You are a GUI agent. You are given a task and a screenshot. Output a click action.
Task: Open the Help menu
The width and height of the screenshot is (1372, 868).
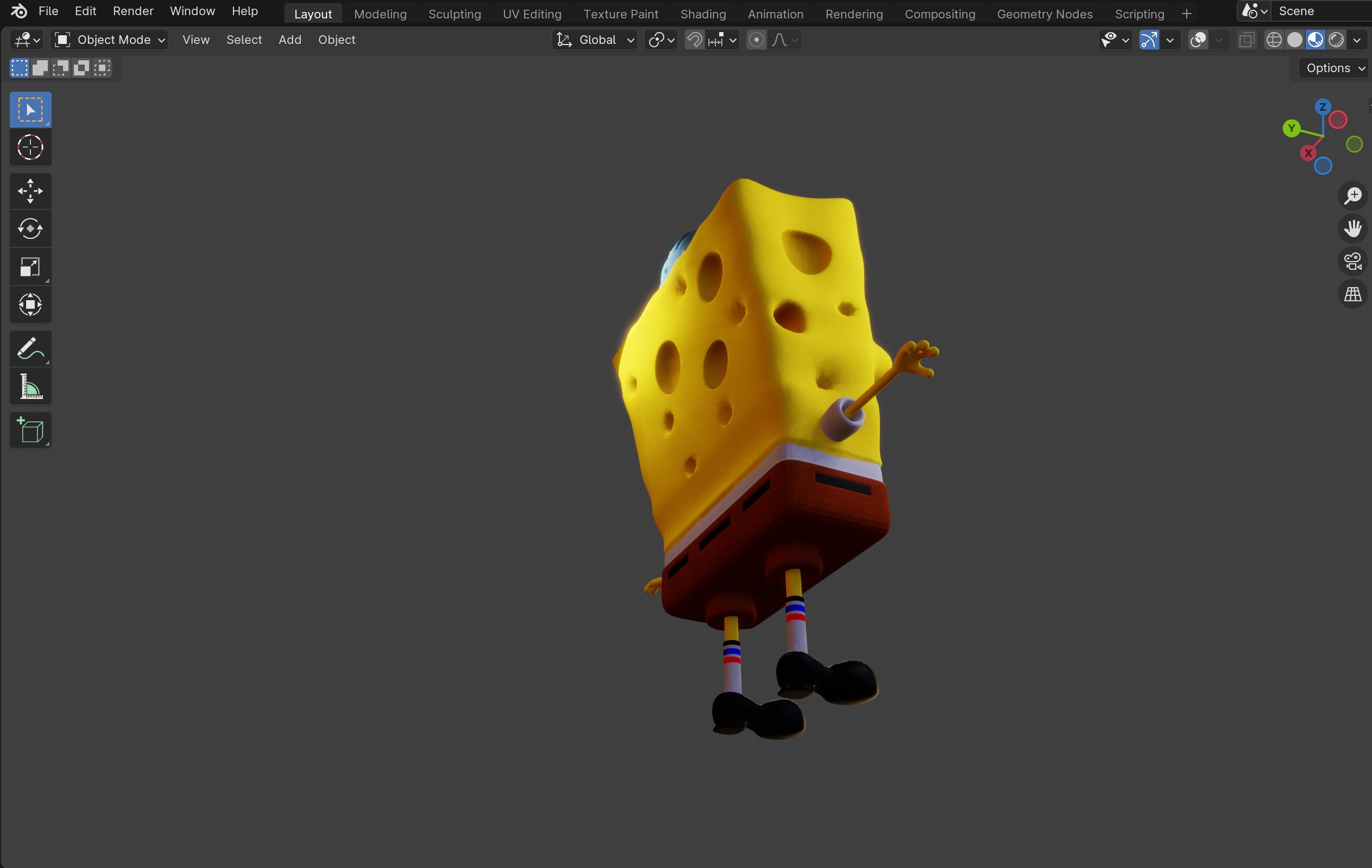click(x=244, y=11)
